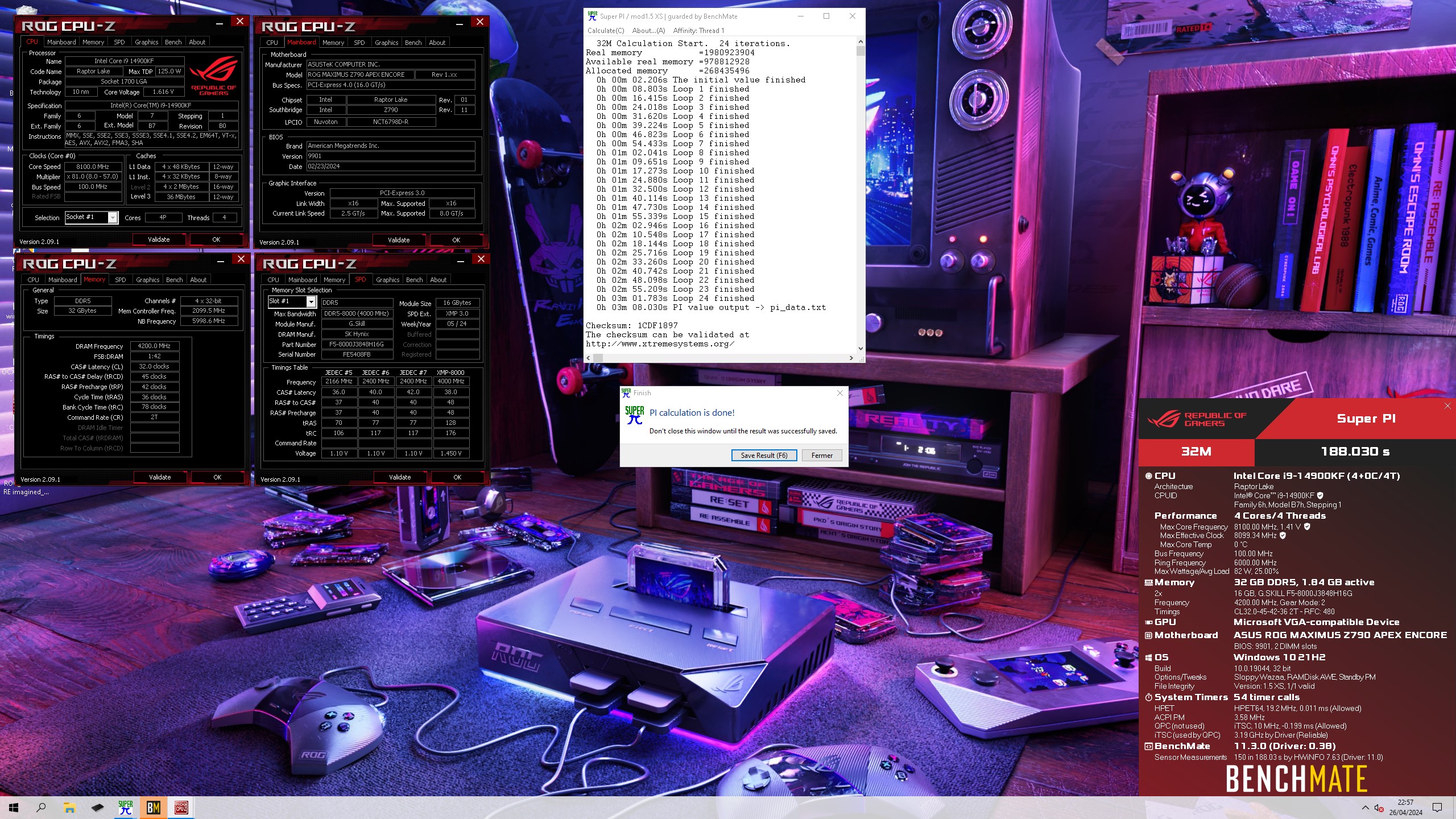1456x819 pixels.
Task: Click Super PI vertical scrollbar down arrow
Action: (860, 348)
